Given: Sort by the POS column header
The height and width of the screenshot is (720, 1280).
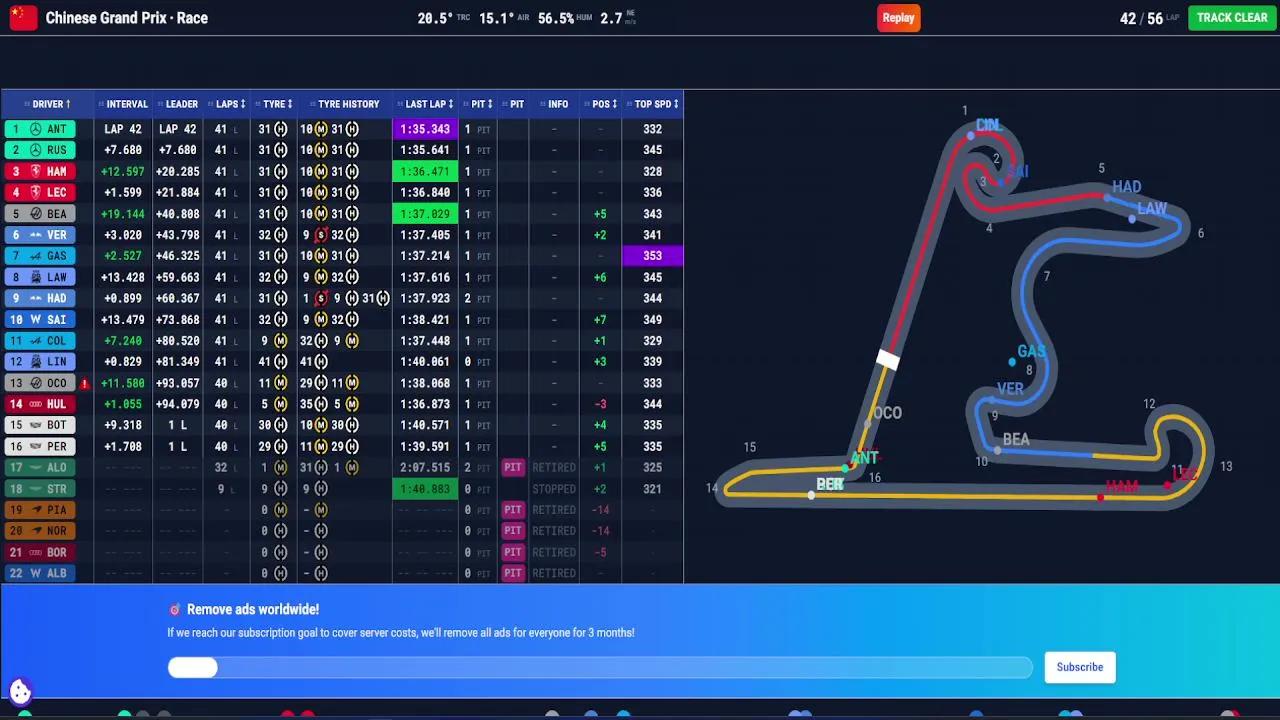Looking at the screenshot, I should point(601,104).
